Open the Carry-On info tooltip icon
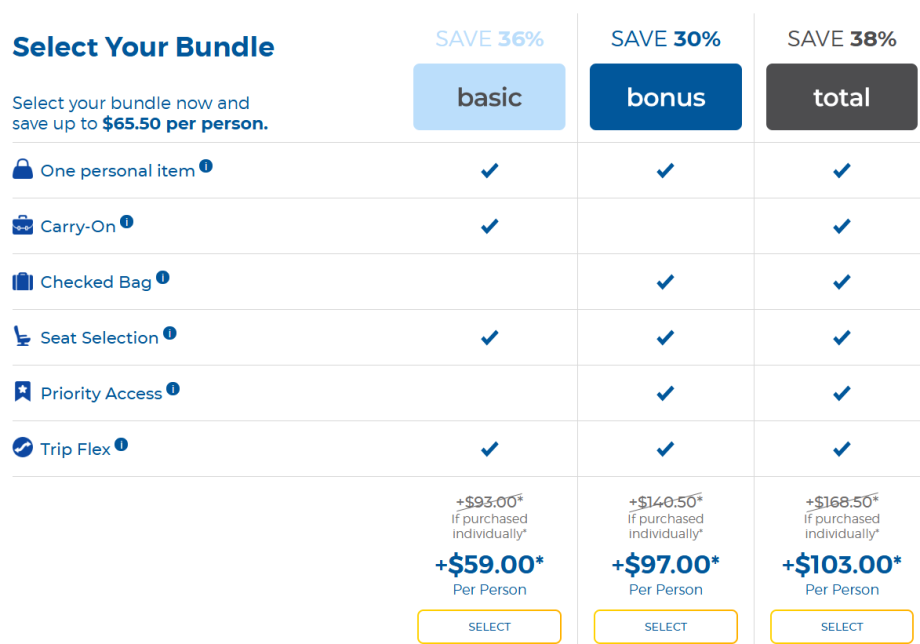 127,222
